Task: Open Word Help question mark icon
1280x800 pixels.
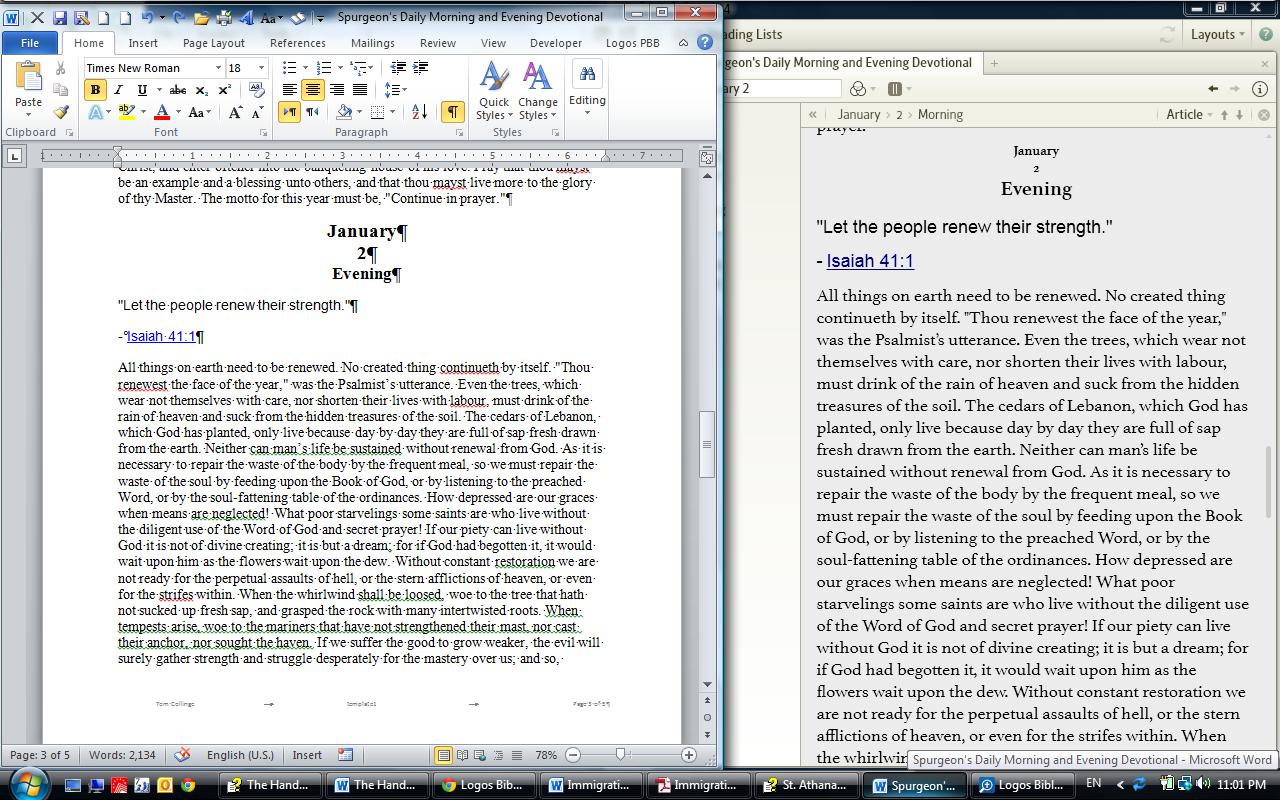Action: pos(705,43)
